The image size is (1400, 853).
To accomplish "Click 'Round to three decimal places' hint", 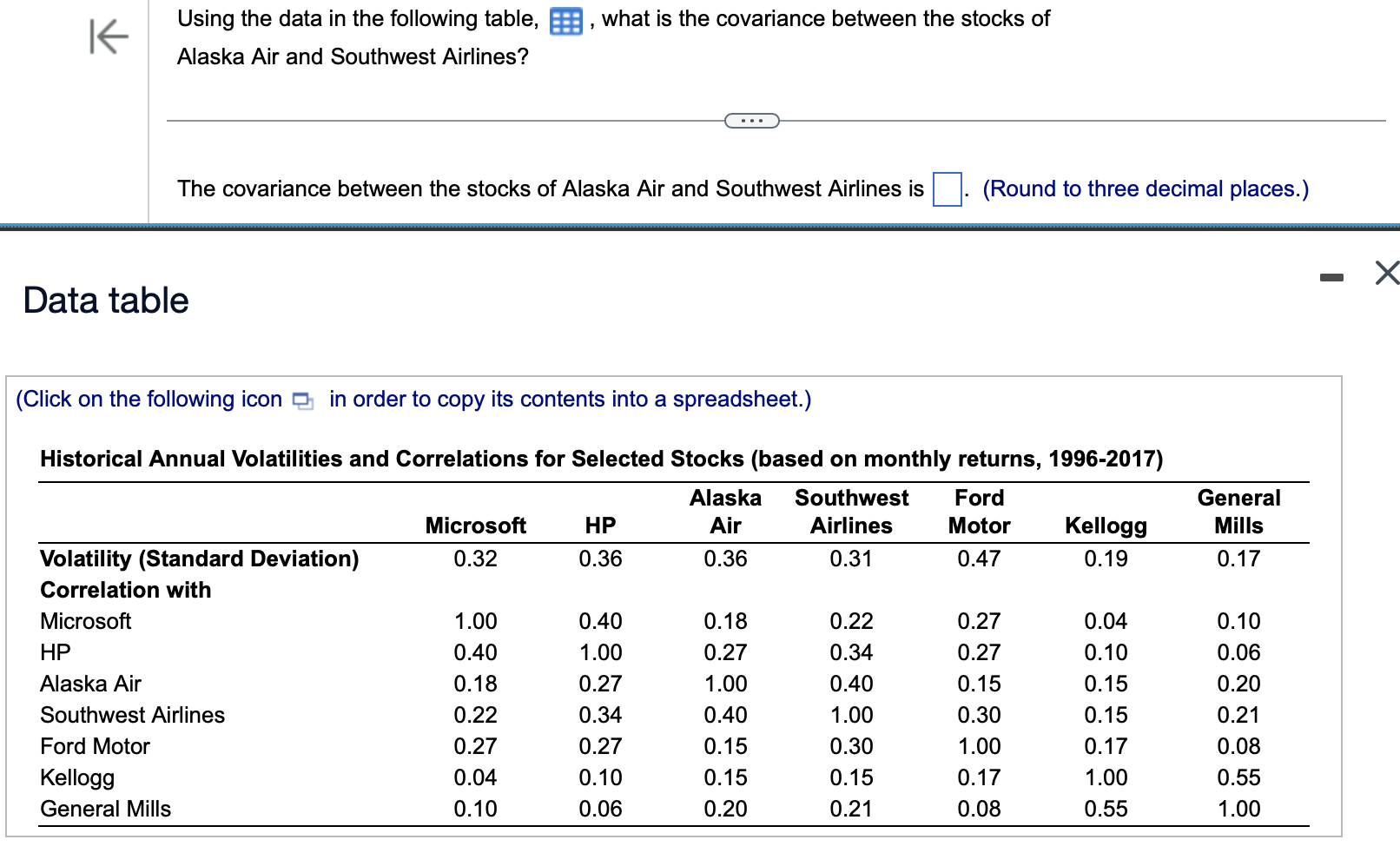I will [1146, 188].
